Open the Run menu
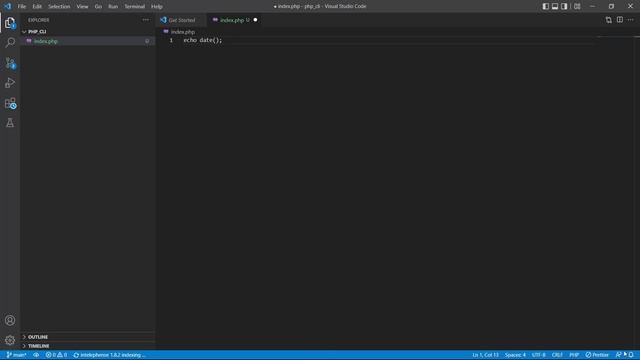The height and width of the screenshot is (360, 640). click(x=113, y=6)
